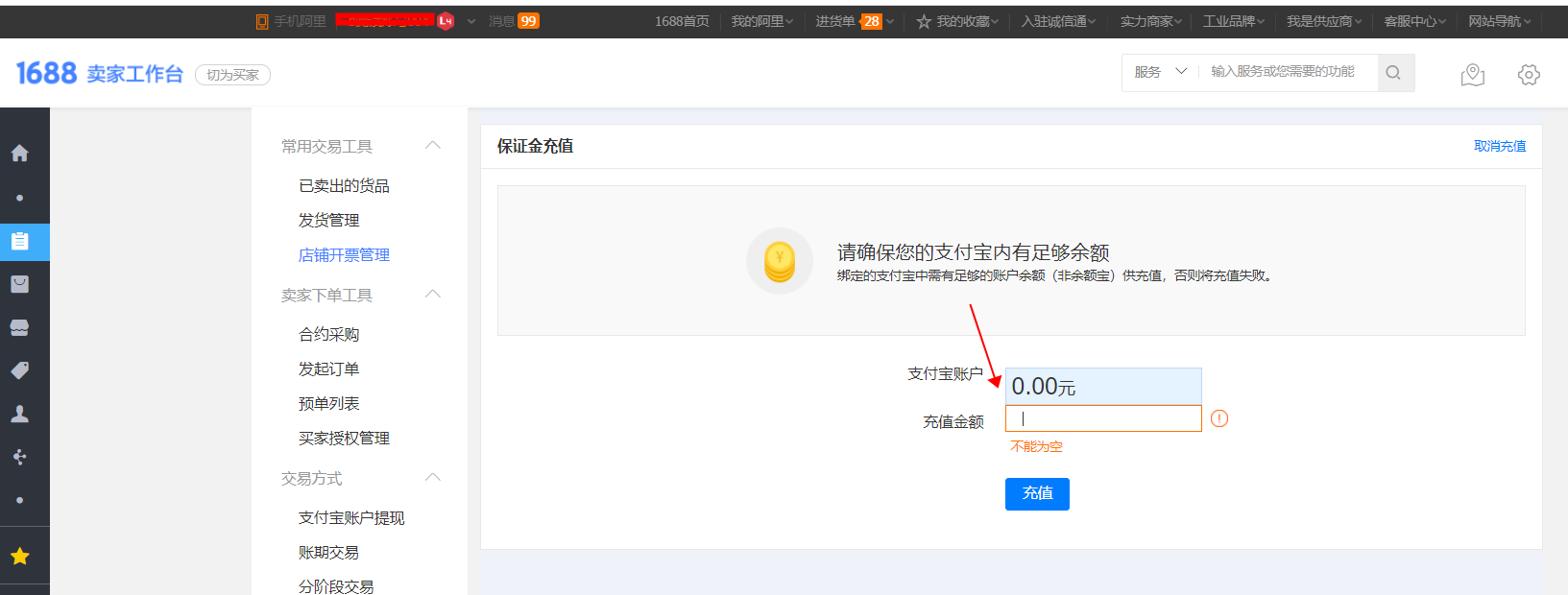Click the blue 充值 button
This screenshot has height=595, width=1568.
coord(1037,493)
